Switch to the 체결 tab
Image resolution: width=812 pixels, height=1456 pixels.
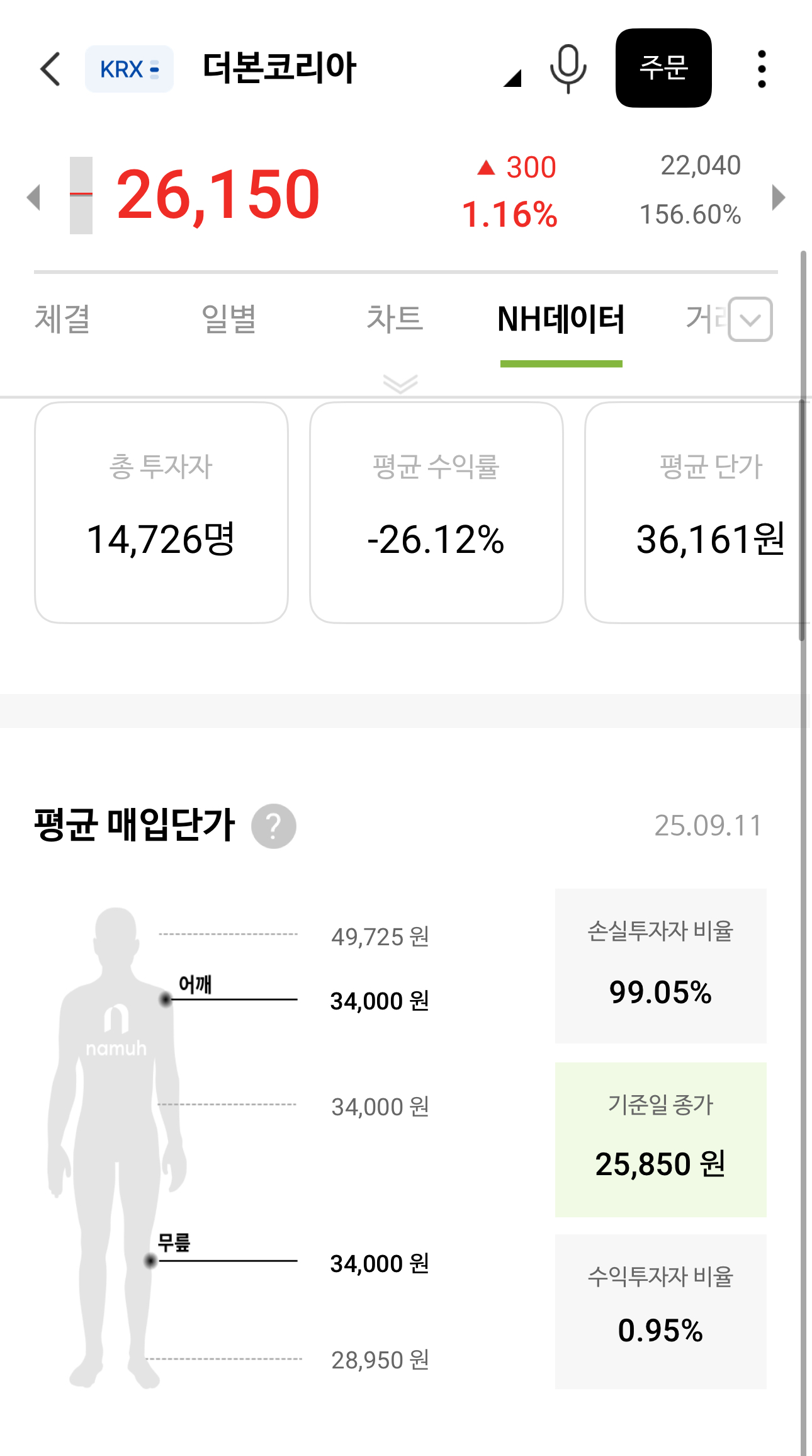point(62,319)
